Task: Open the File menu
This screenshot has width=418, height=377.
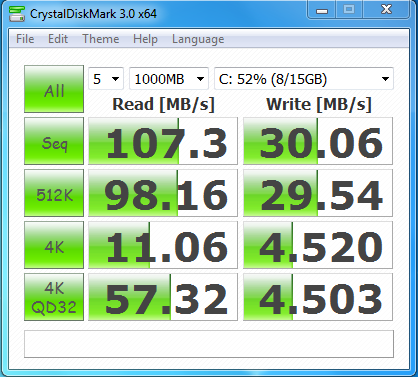Action: click(x=25, y=39)
